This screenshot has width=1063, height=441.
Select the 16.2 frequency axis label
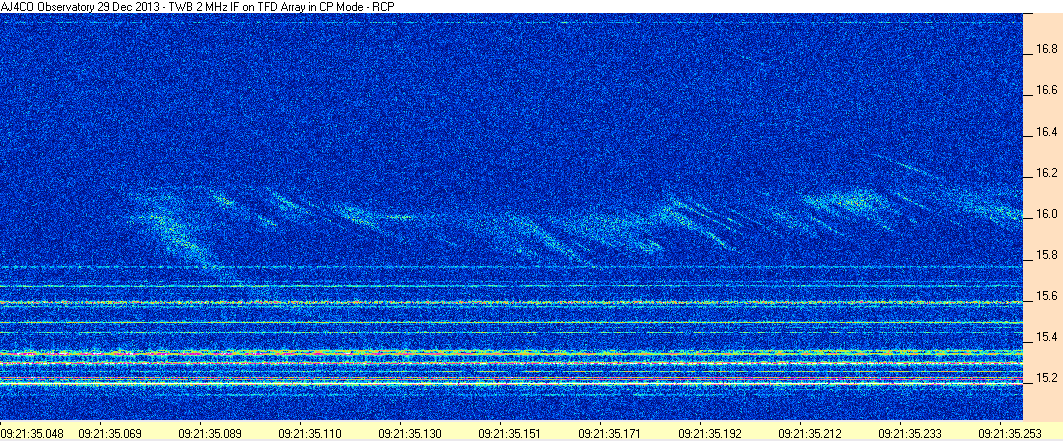tap(1047, 173)
